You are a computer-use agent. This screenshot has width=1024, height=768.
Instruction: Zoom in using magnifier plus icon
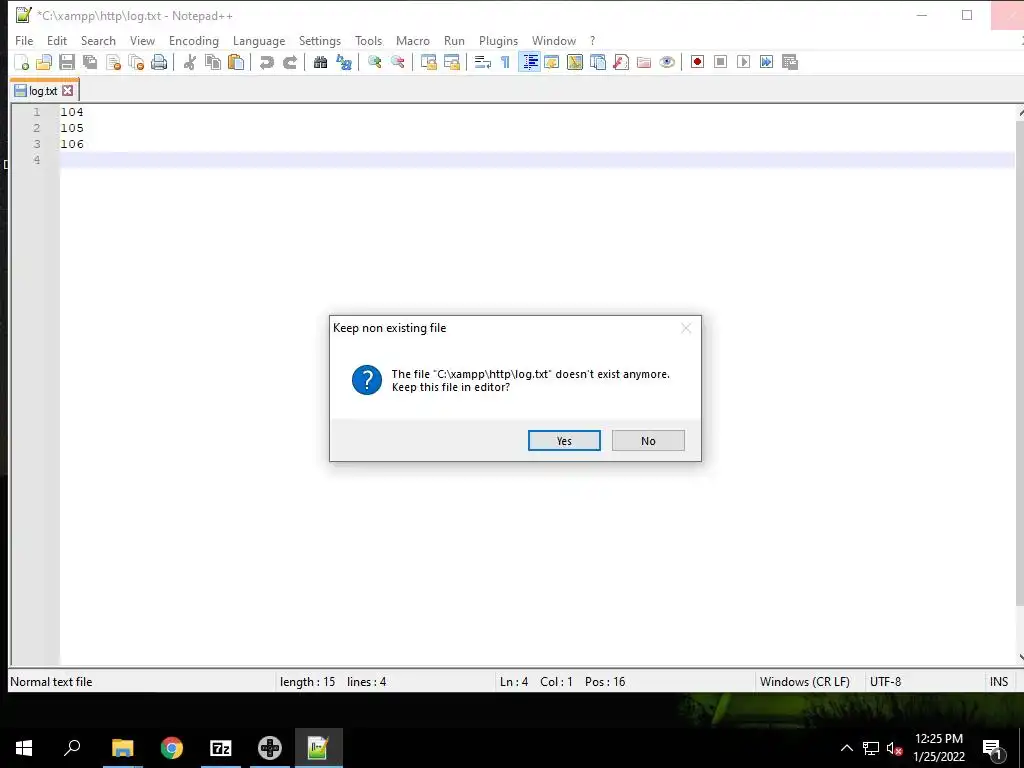374,62
